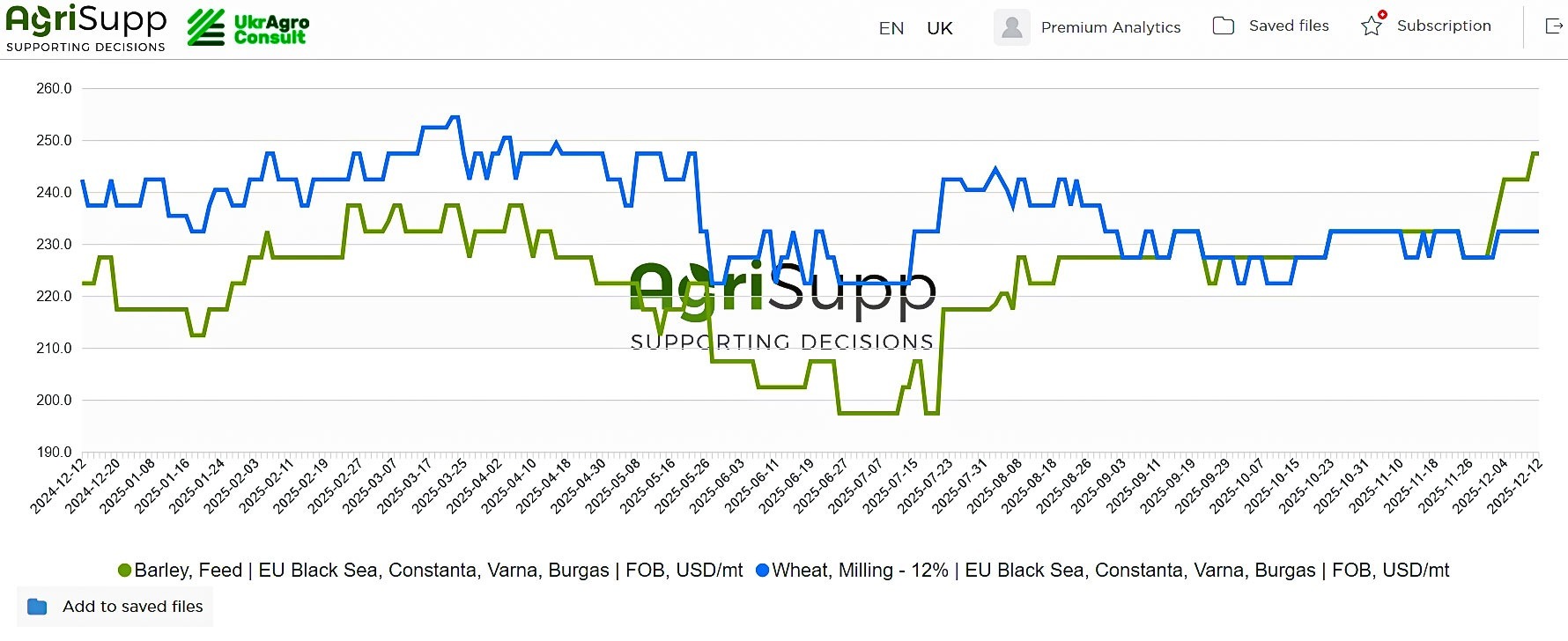Click green Barley legend color dot
Viewport: 1568px width, 641px height.
click(125, 571)
